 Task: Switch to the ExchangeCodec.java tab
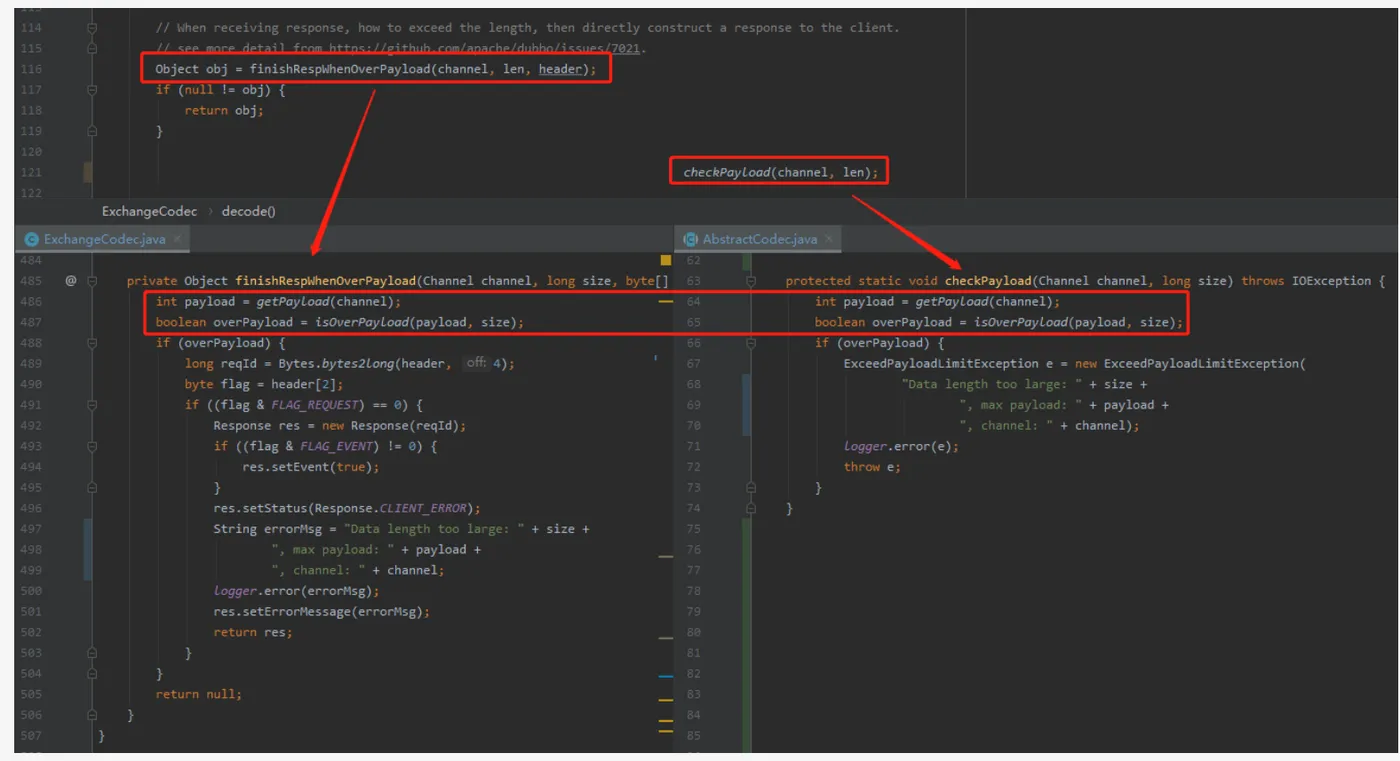coord(104,239)
